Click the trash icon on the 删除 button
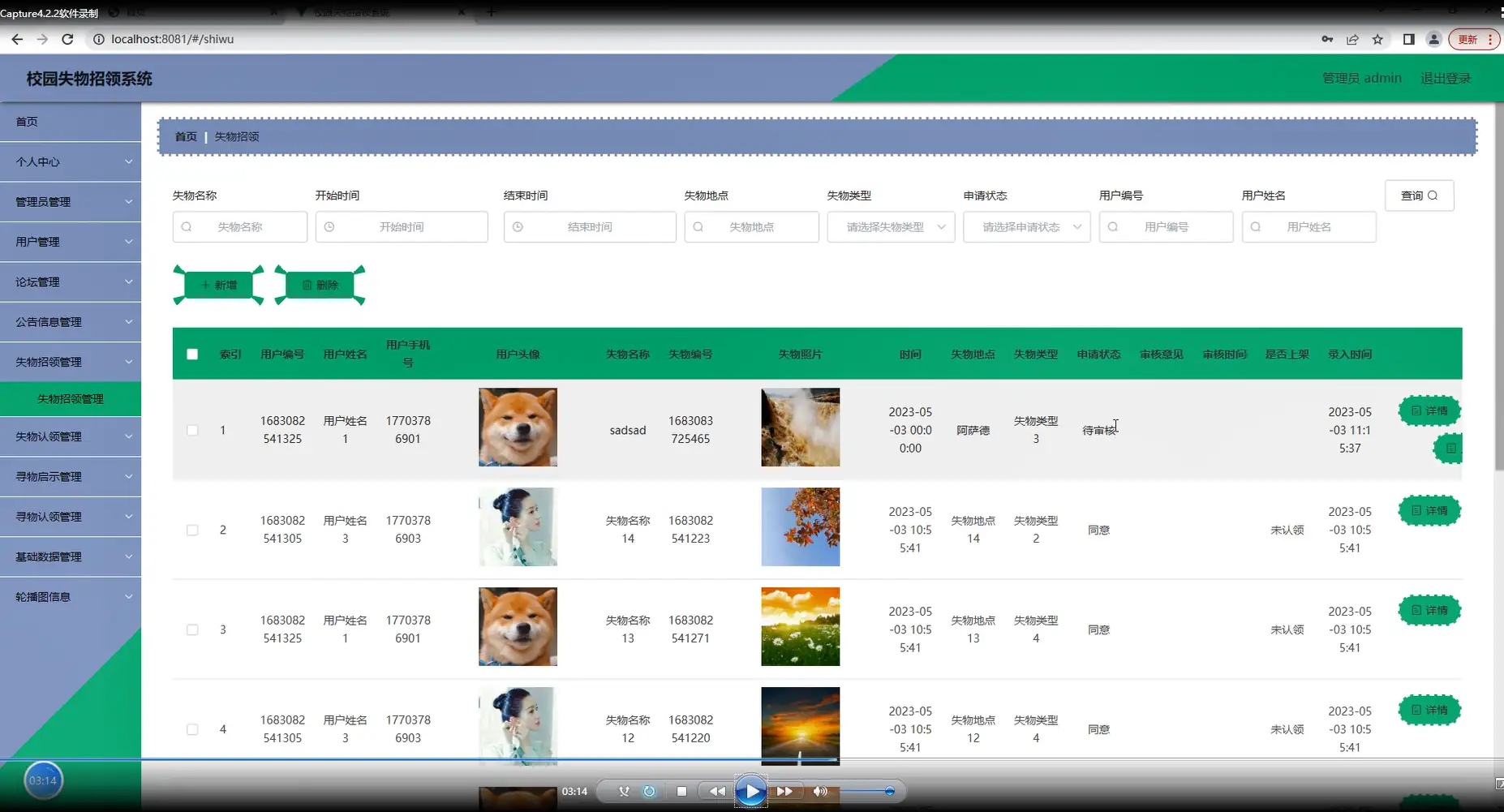 coord(307,285)
